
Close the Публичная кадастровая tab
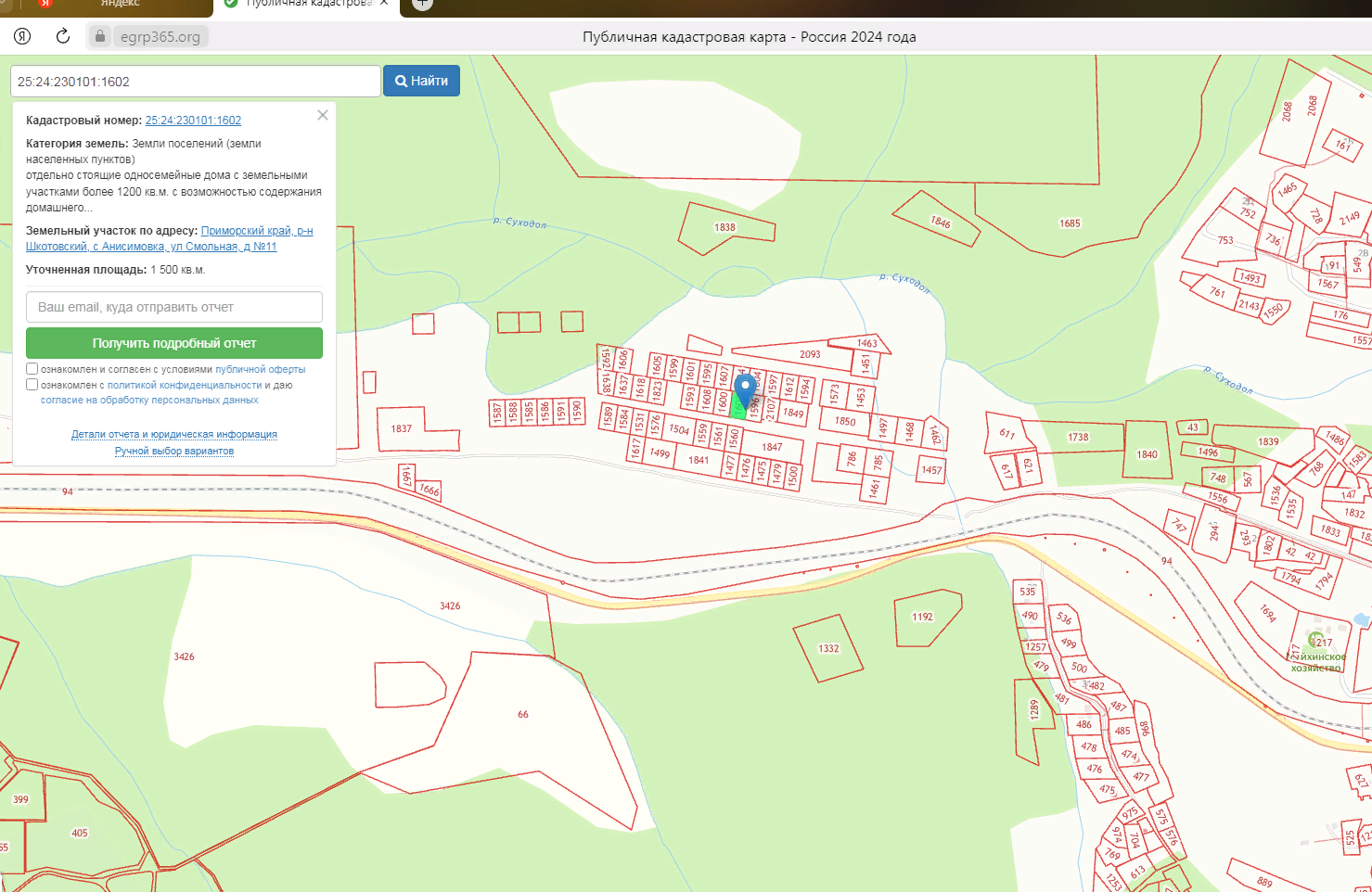click(384, 3)
